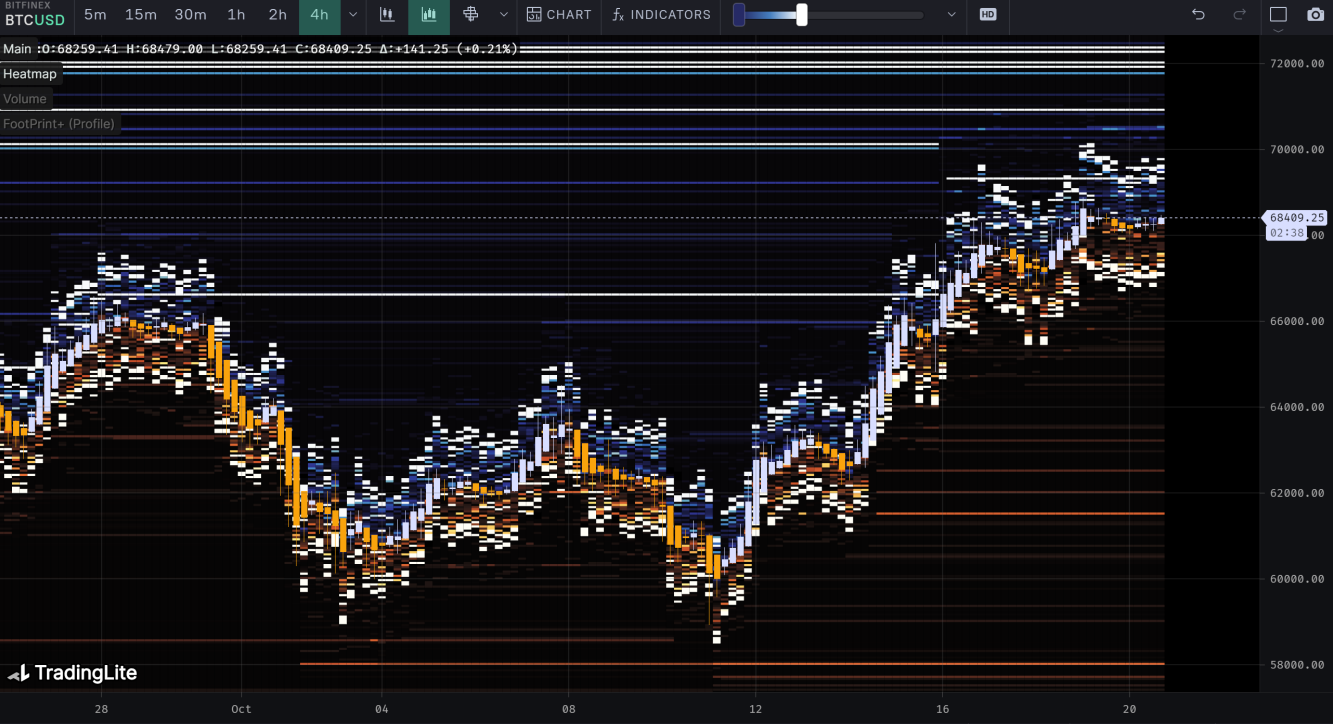Select the candlestick chart type icon
This screenshot has width=1333, height=724.
coord(386,15)
